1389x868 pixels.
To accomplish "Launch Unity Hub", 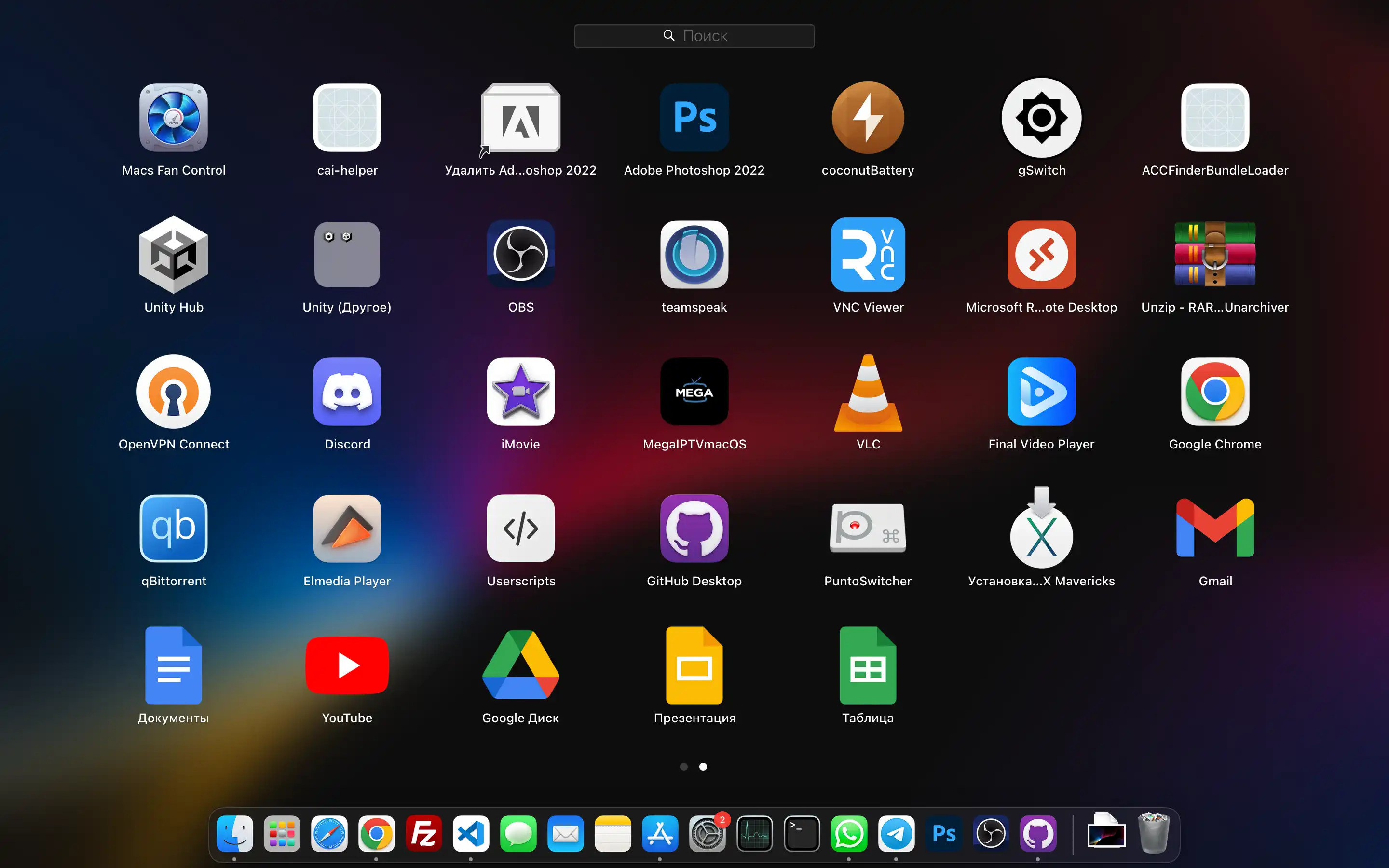I will point(173,254).
